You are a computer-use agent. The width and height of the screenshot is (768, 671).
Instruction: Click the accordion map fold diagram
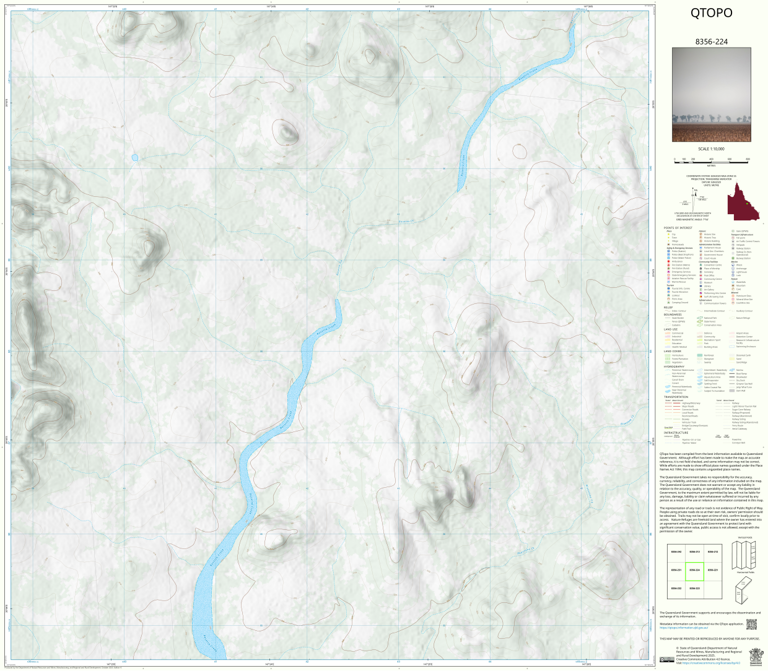744,555
